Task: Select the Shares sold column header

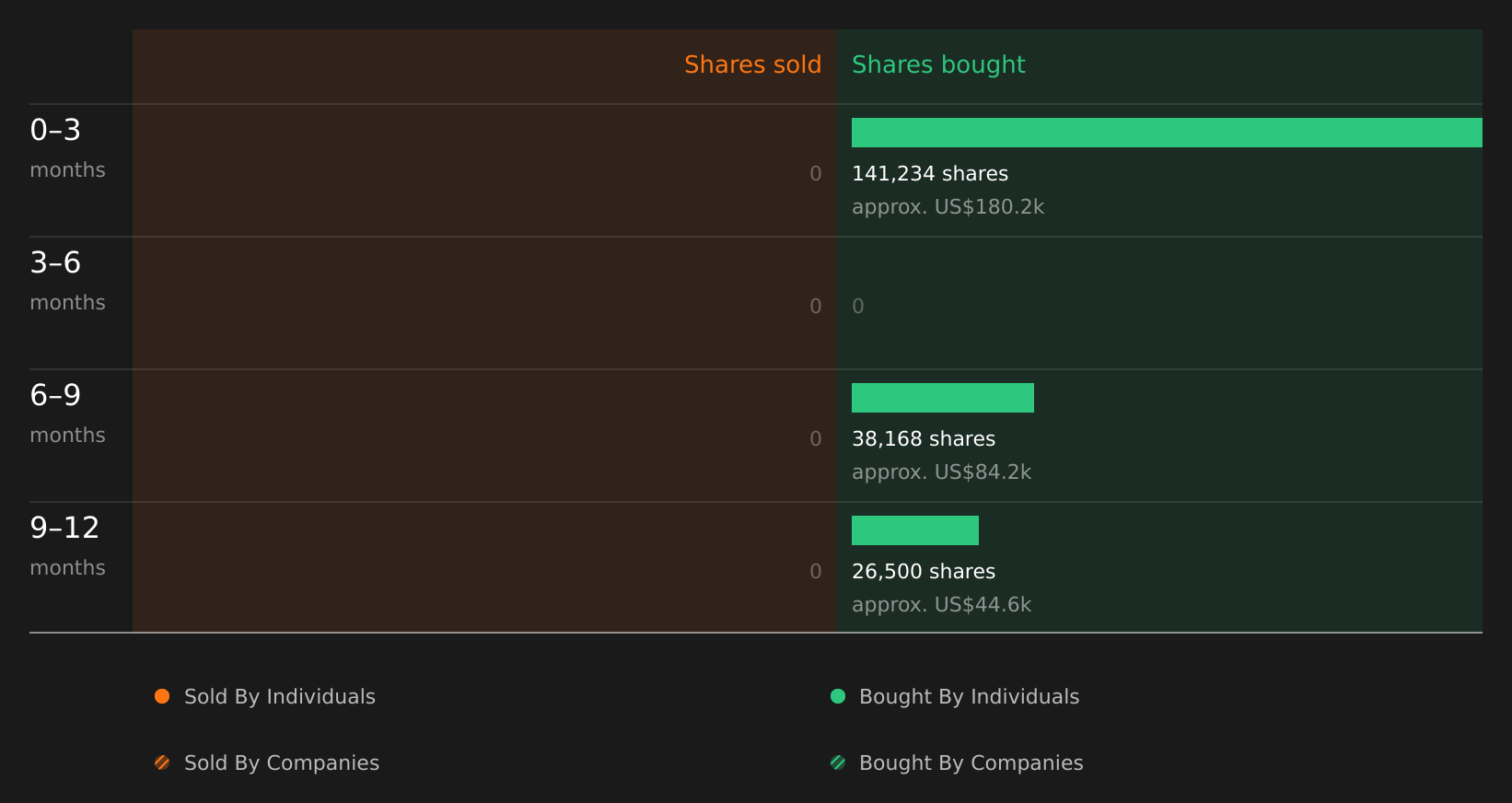Action: coord(752,64)
